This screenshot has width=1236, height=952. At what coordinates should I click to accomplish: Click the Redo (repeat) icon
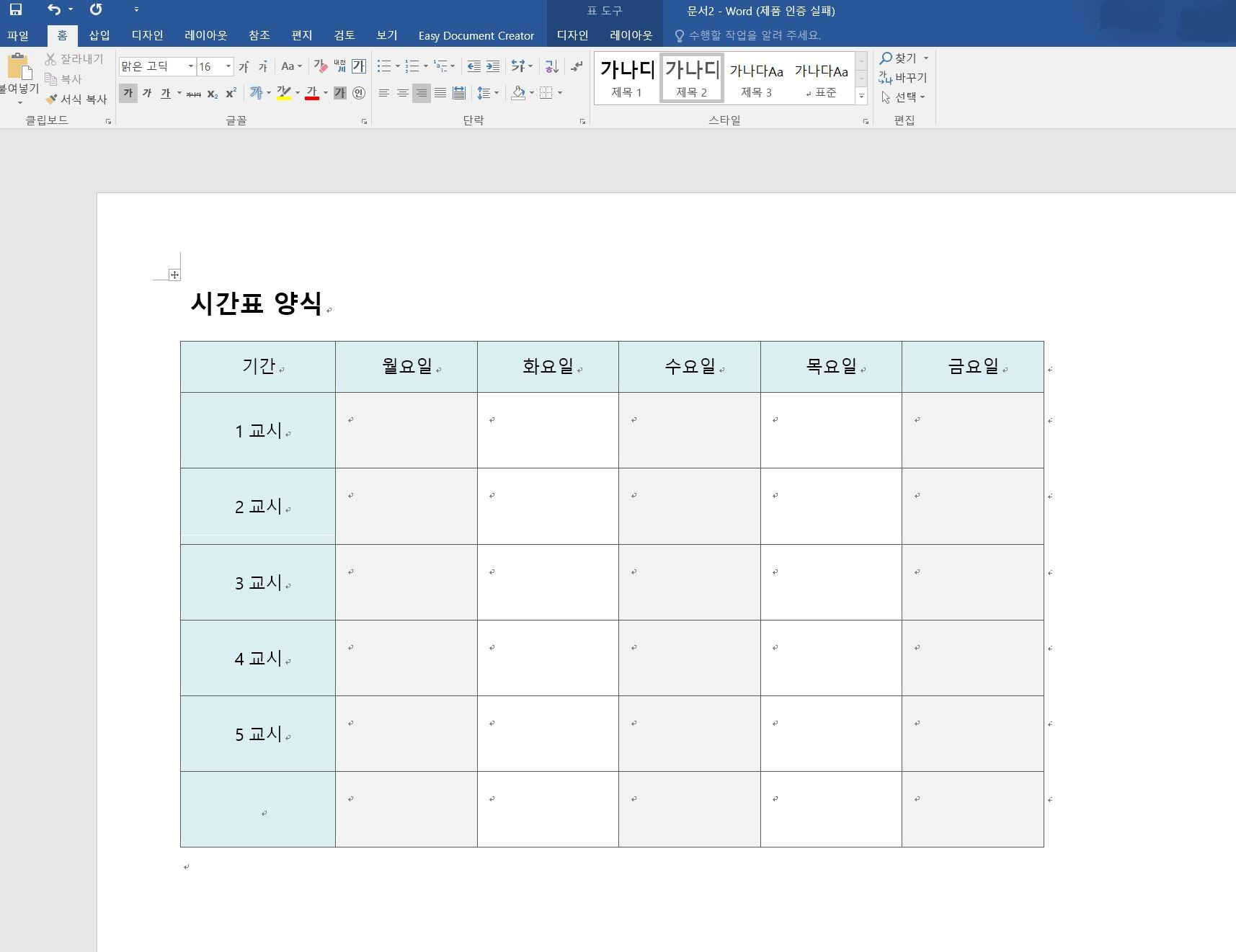point(96,9)
